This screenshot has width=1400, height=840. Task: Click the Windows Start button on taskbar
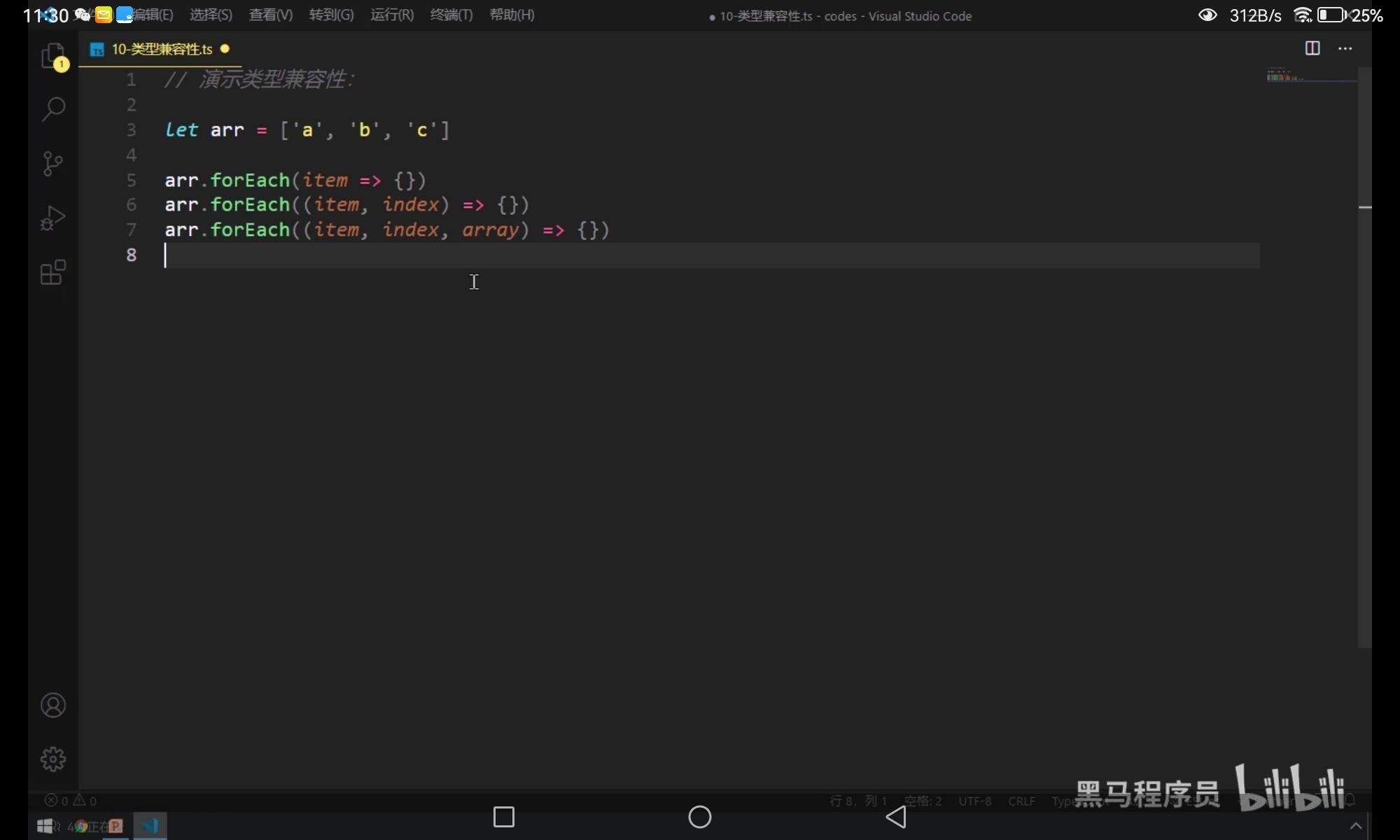point(45,826)
